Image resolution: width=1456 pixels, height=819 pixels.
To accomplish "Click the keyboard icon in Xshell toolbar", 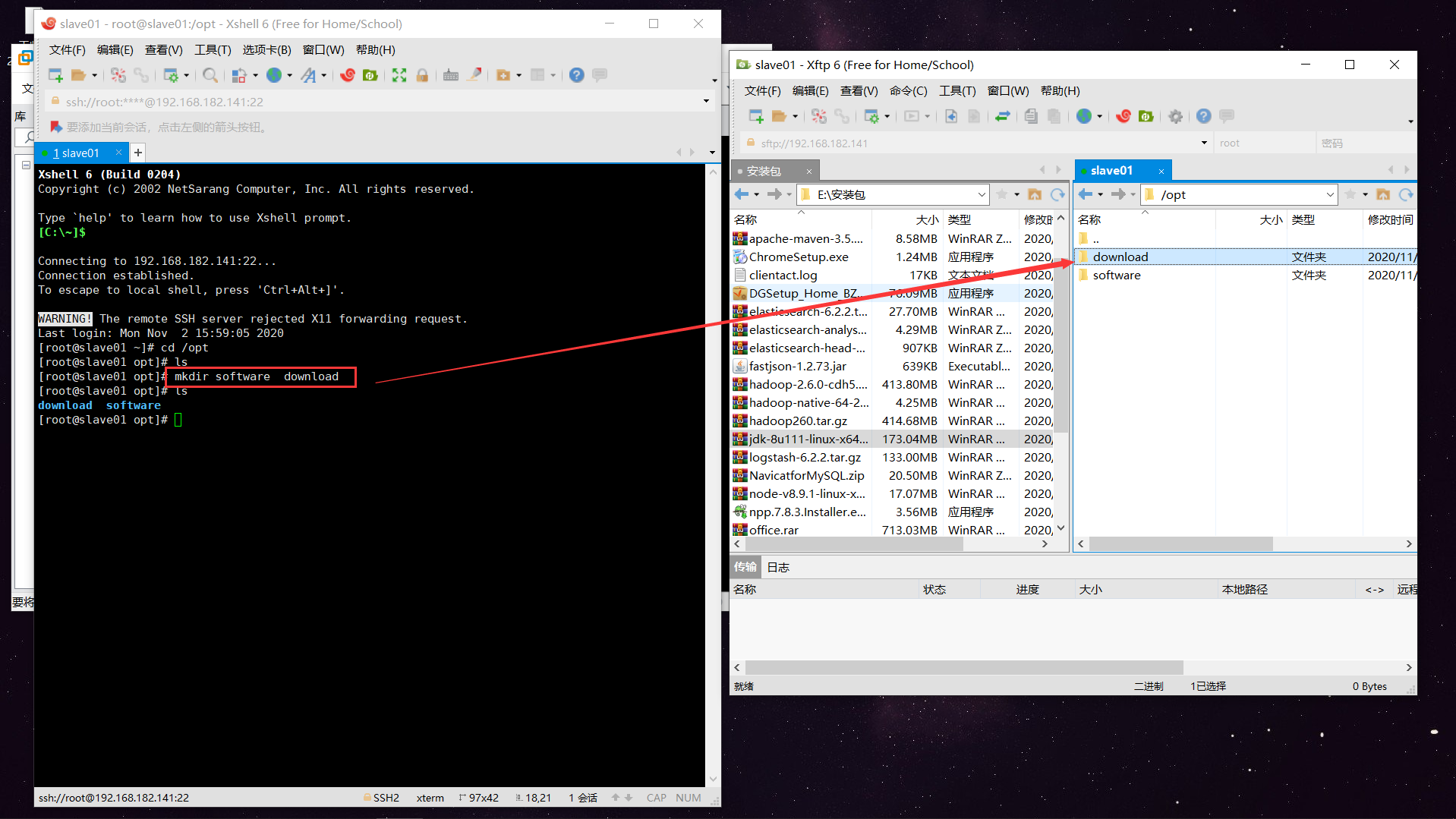I will pos(451,75).
